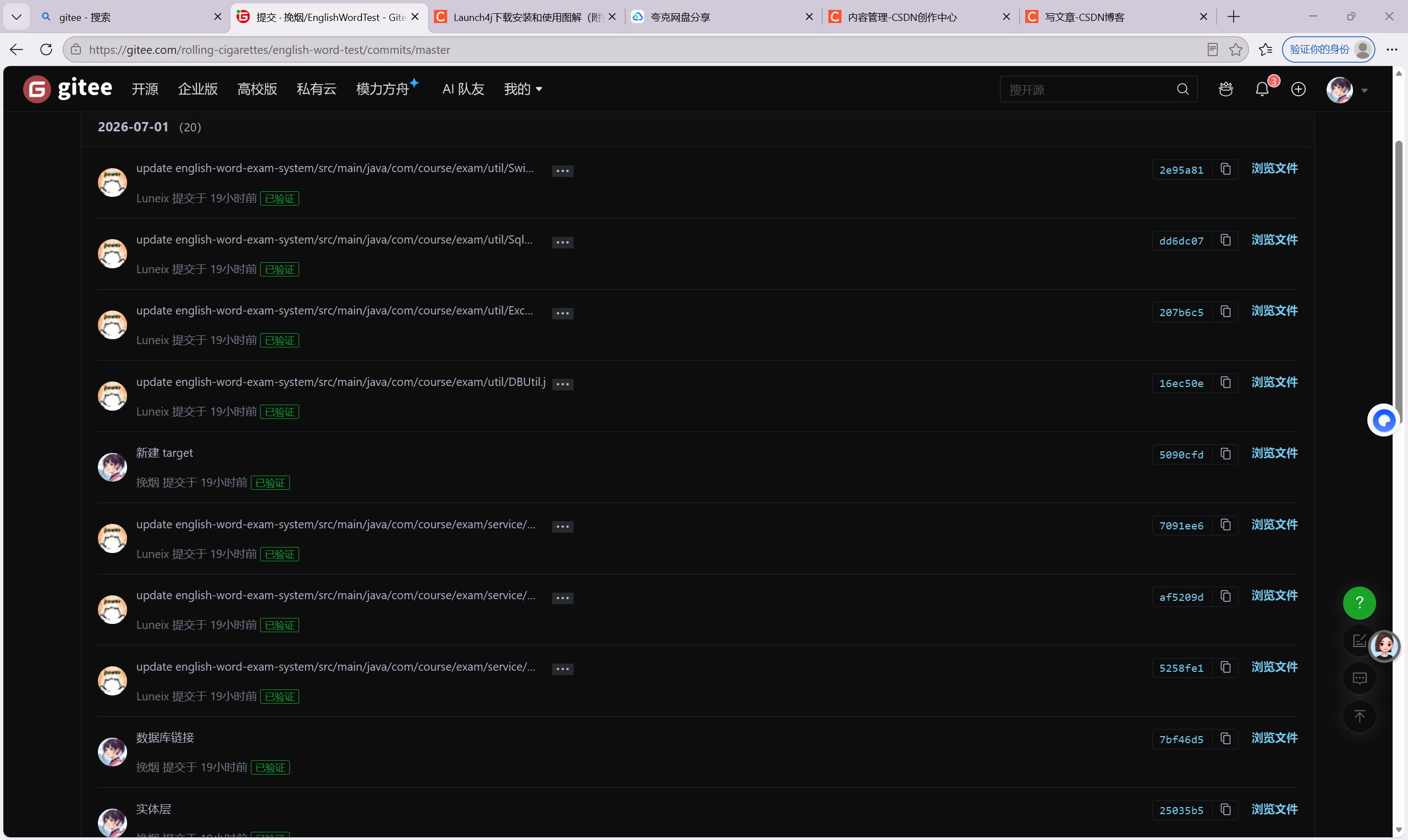The height and width of the screenshot is (840, 1408).
Task: Browse files for commit 5090cfd
Action: click(x=1274, y=454)
